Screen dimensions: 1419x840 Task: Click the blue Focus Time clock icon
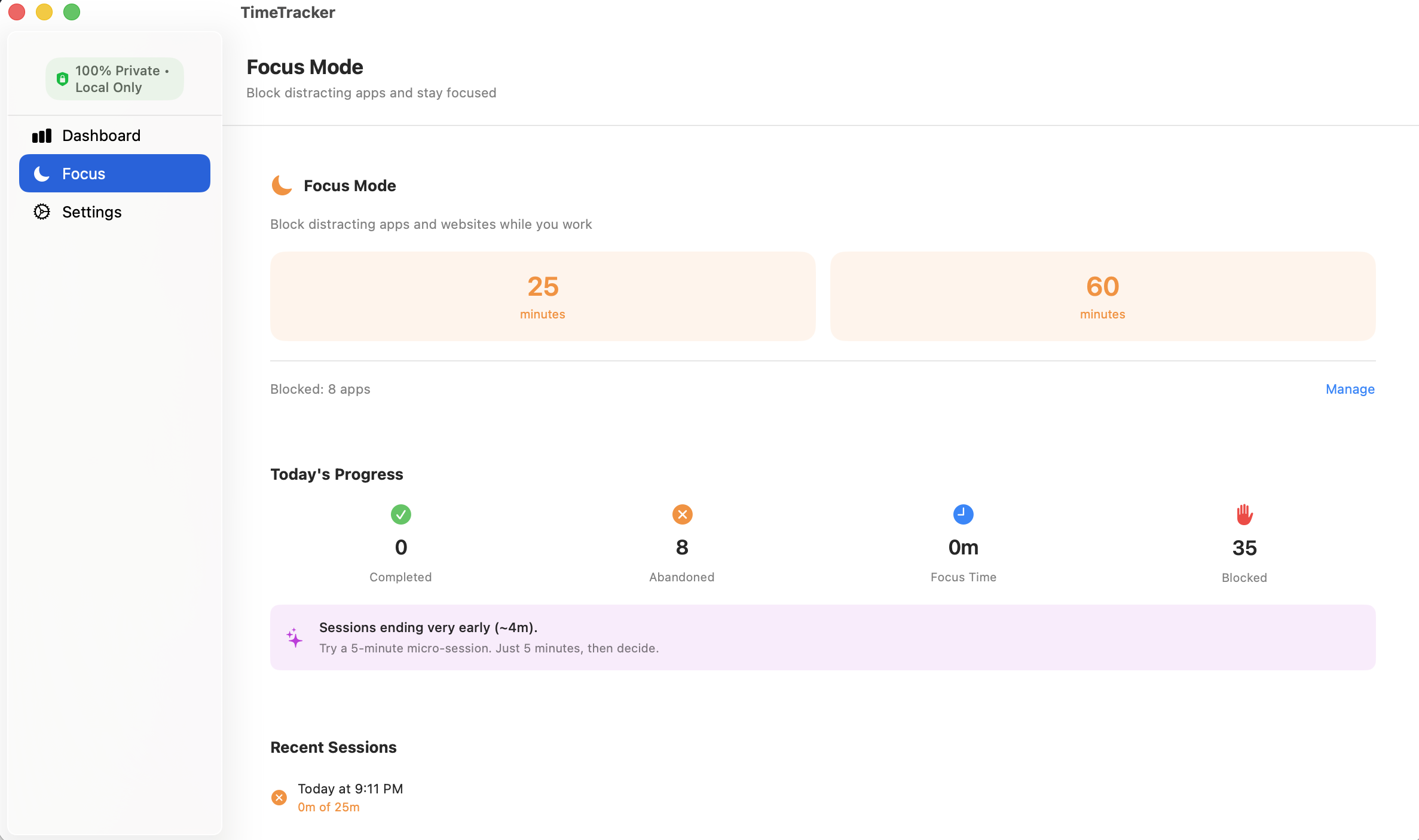pos(963,514)
